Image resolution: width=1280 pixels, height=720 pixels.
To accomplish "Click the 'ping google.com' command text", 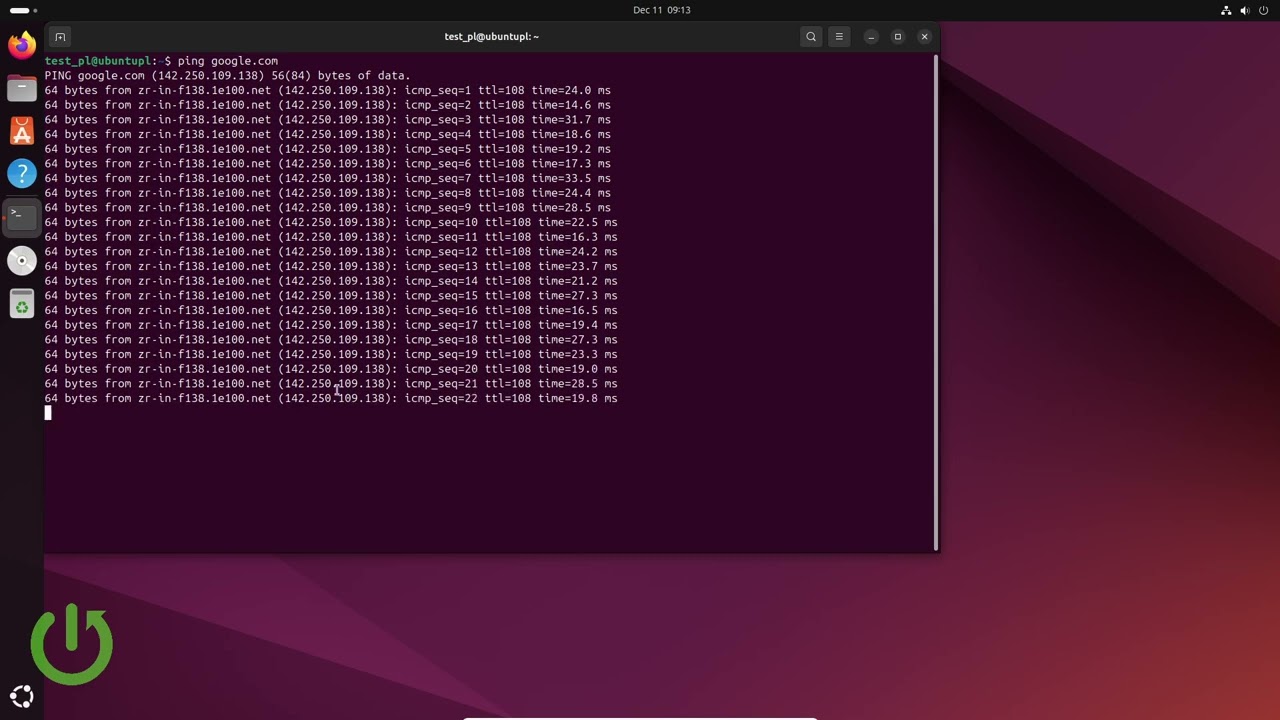I will point(227,61).
